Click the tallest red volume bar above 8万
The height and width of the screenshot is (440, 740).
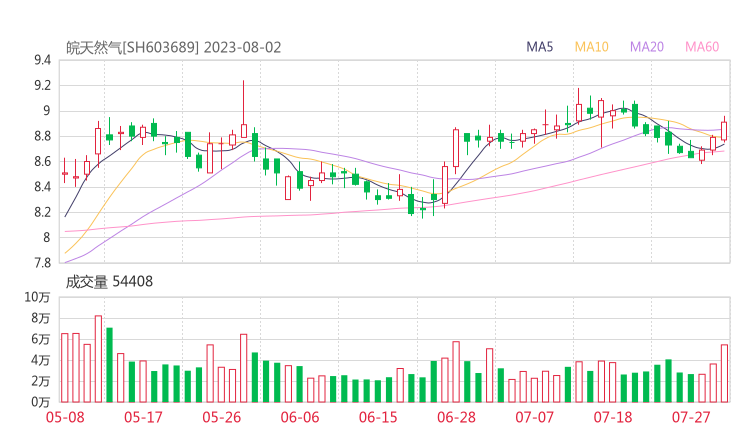98,359
